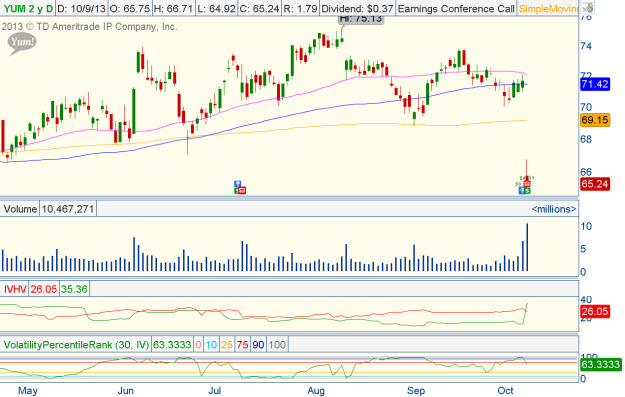625x397 pixels.
Task: Click the low price L: 64.92
Action: tap(217, 8)
